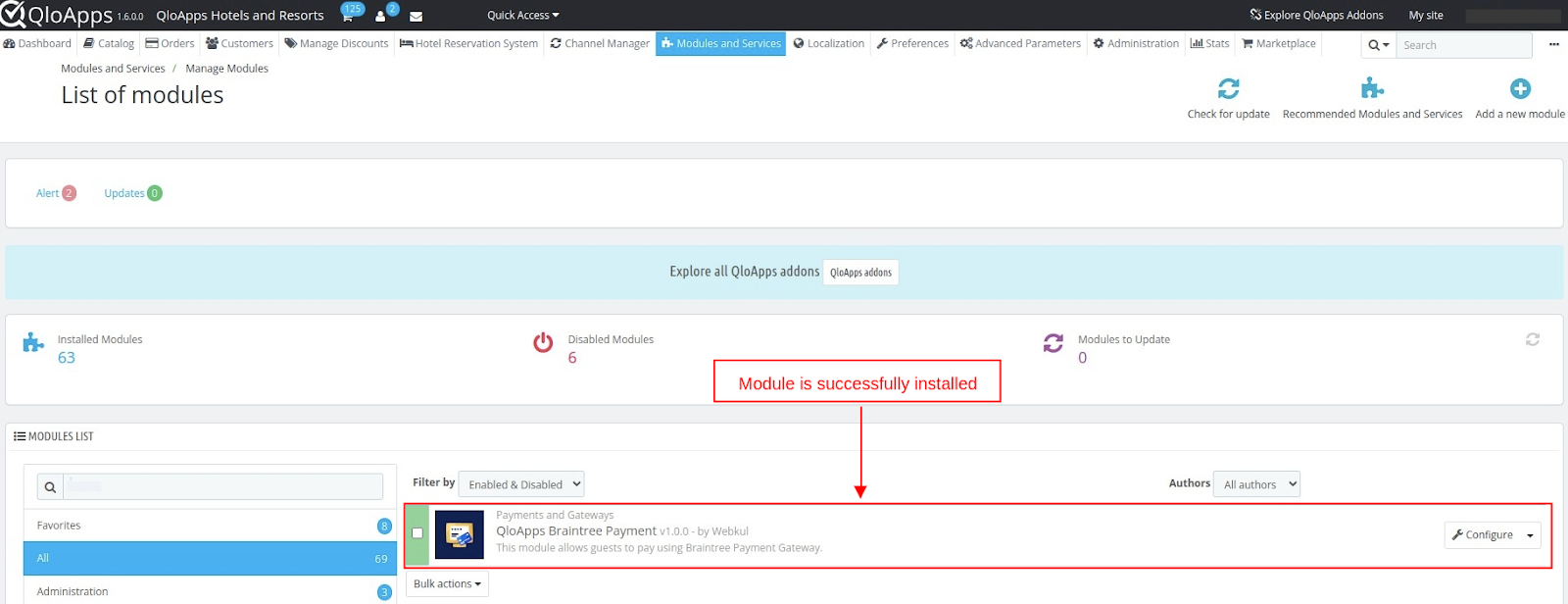Click the module search magnifier icon
Screen dimensions: 1568x604
pos(50,487)
